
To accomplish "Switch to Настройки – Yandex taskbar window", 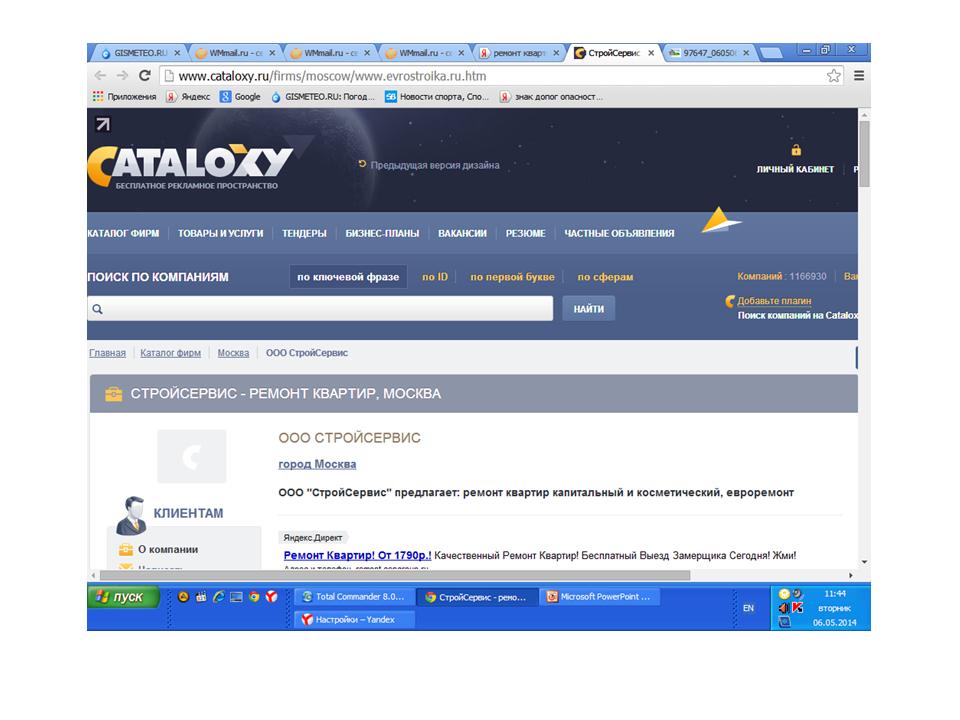I will pos(354,620).
